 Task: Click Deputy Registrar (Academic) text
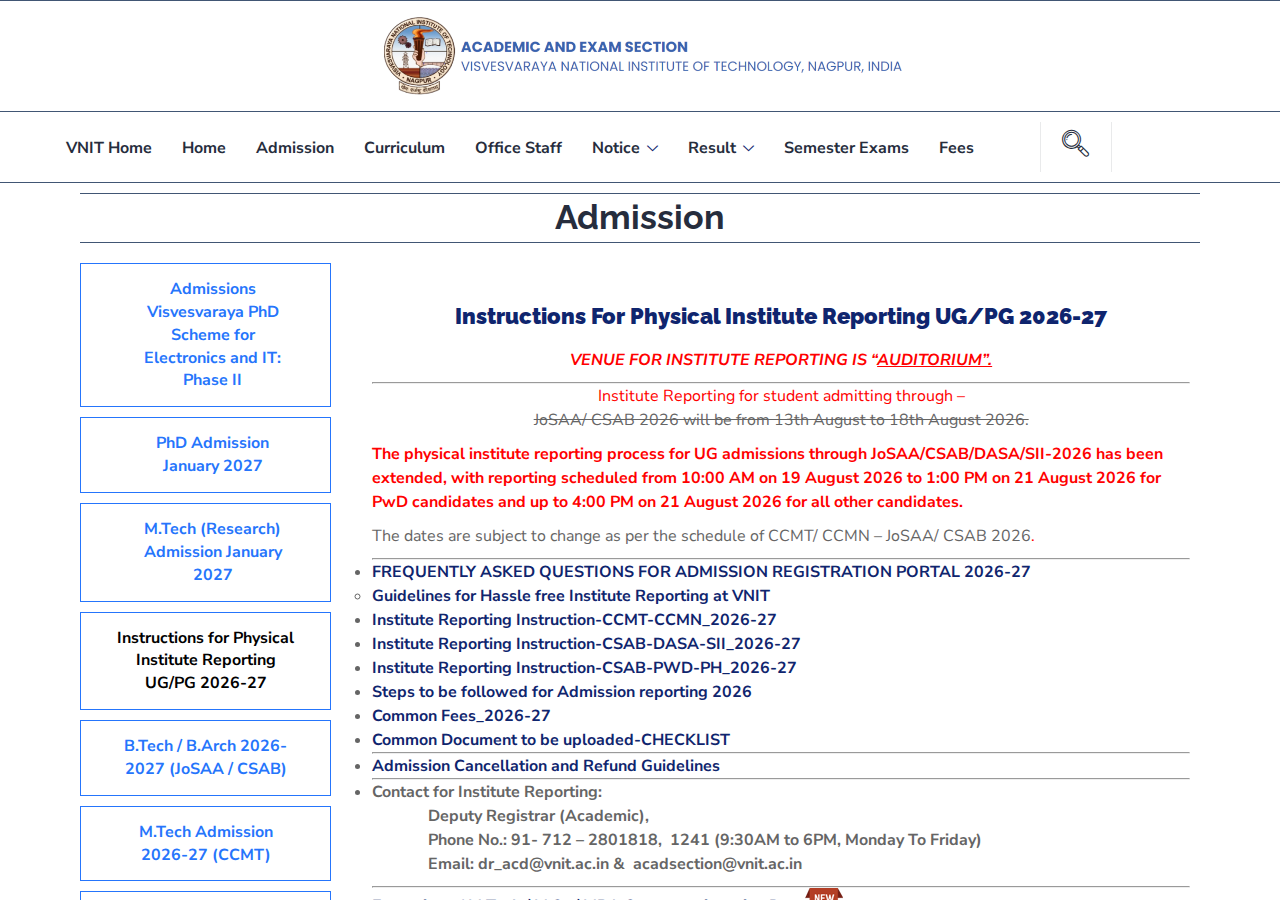(x=538, y=816)
